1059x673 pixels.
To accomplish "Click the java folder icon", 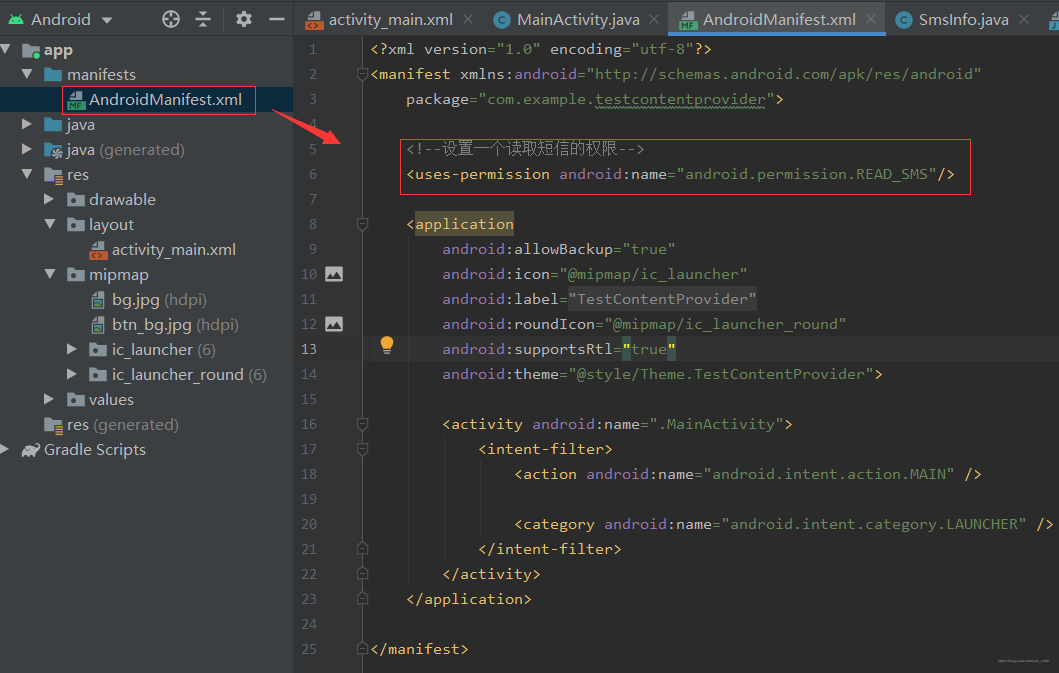I will 53,124.
